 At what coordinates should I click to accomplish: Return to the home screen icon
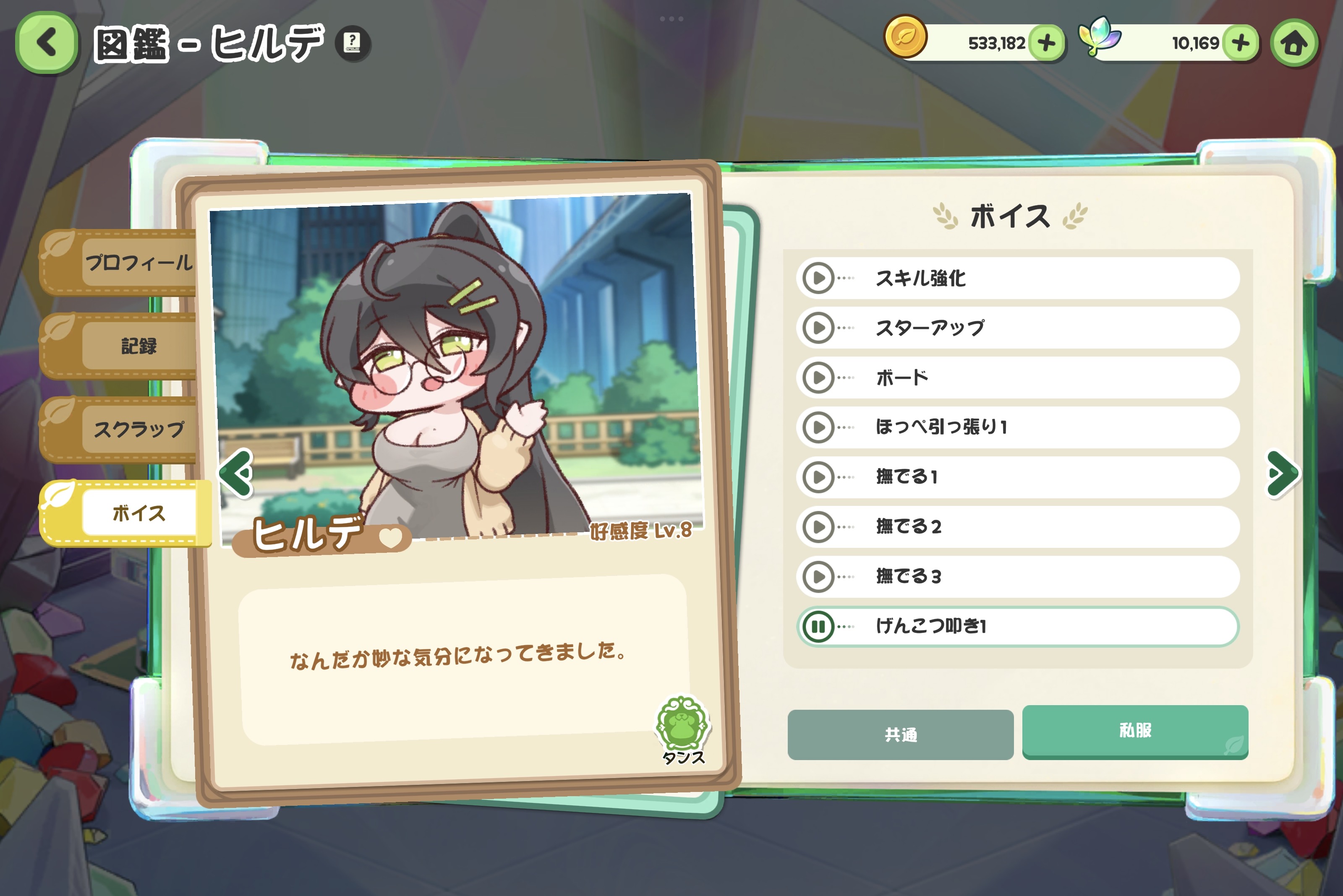(x=1294, y=44)
